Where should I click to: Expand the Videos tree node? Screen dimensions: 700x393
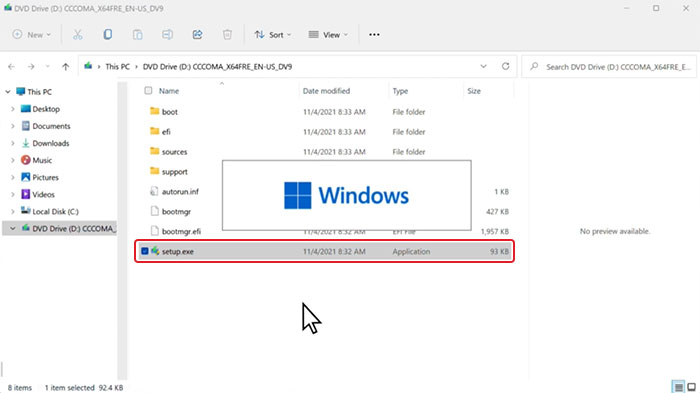13,194
